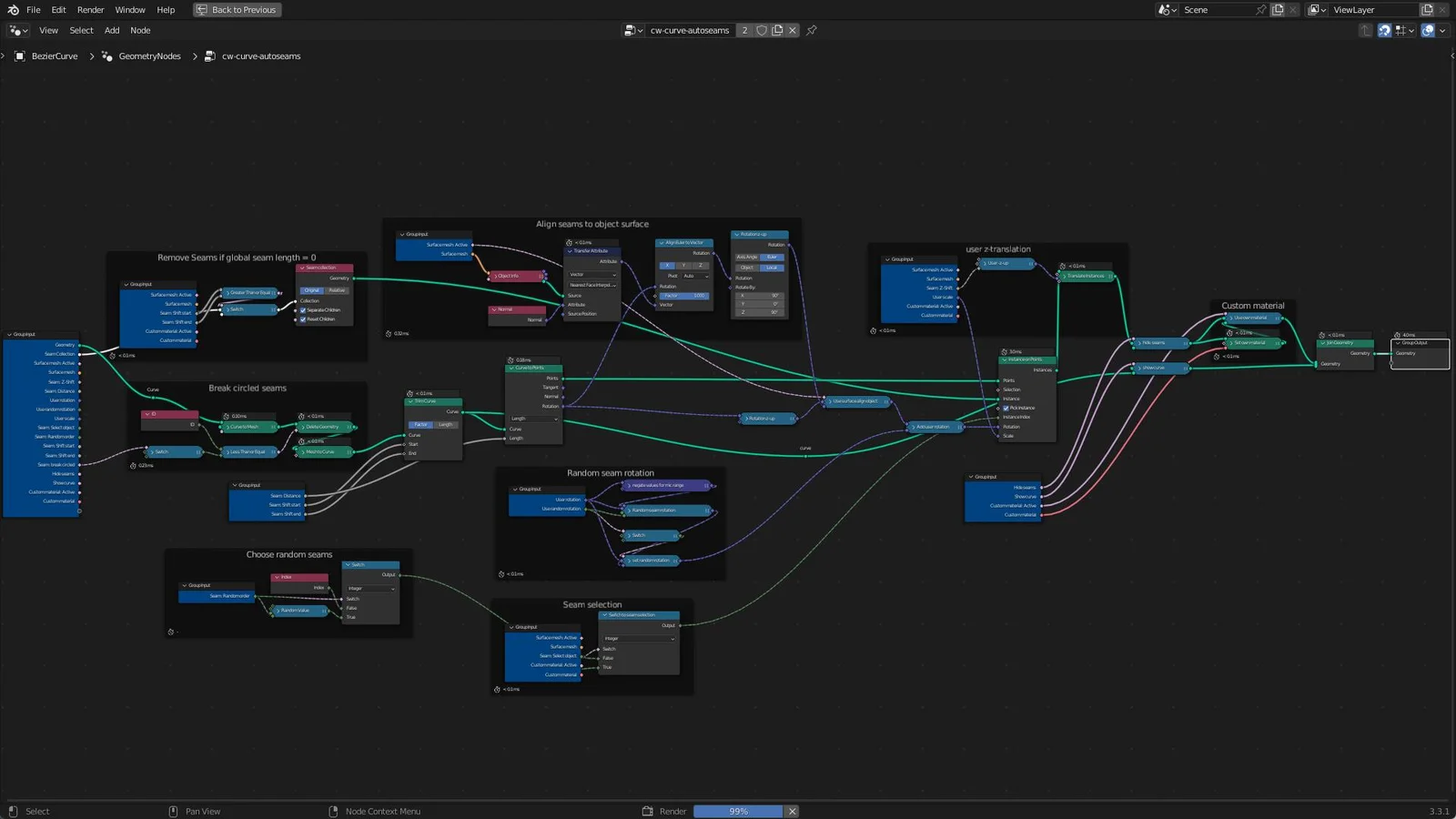Click the Scene data-block icon dropdown
This screenshot has height=819, width=1456.
(x=1168, y=9)
